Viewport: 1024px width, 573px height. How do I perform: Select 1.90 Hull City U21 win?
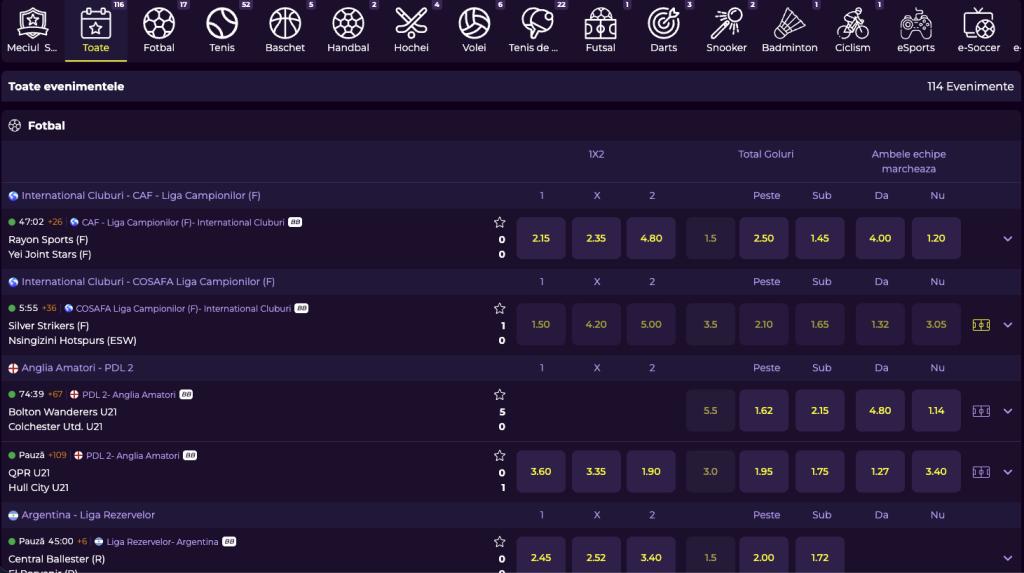click(651, 472)
